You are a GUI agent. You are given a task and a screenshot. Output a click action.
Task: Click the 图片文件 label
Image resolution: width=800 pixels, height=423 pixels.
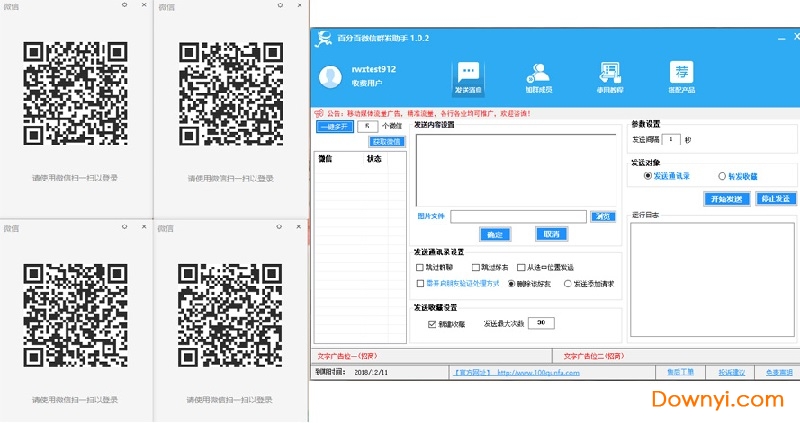tap(431, 216)
